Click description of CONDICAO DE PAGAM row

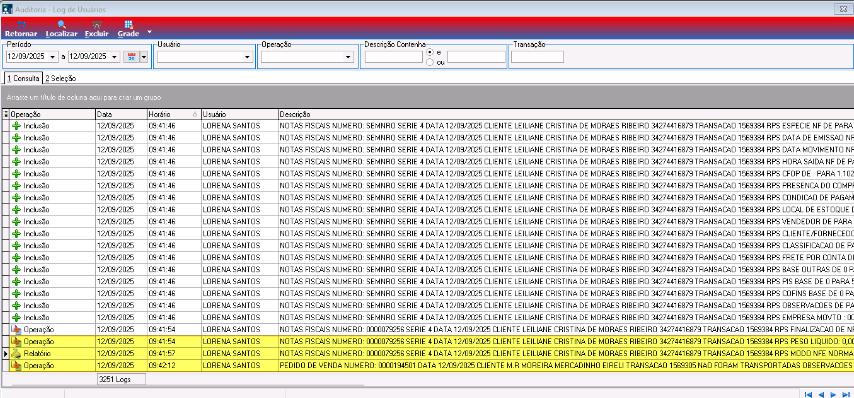[x=566, y=198]
